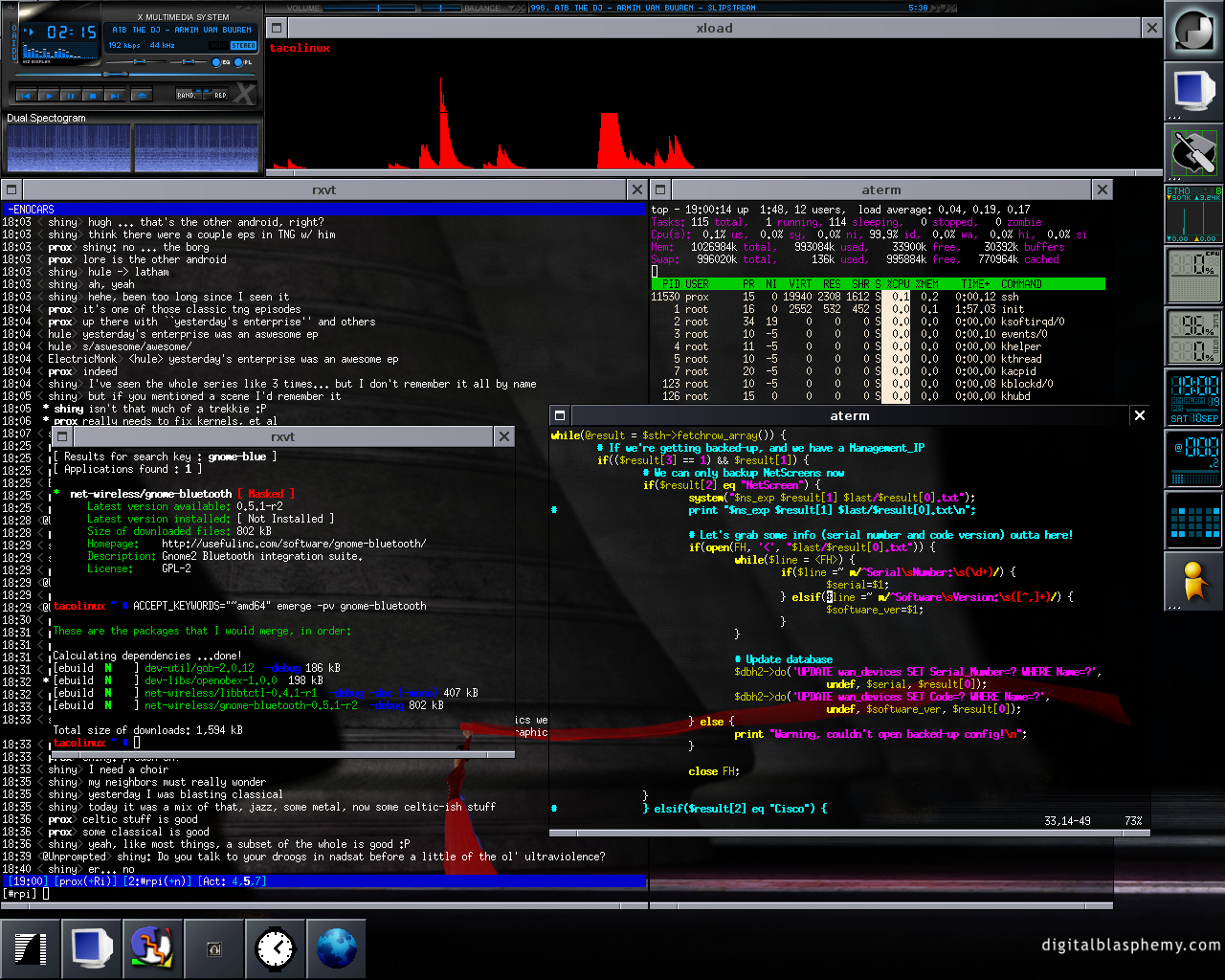Click the XMMS balance slider

(189, 61)
